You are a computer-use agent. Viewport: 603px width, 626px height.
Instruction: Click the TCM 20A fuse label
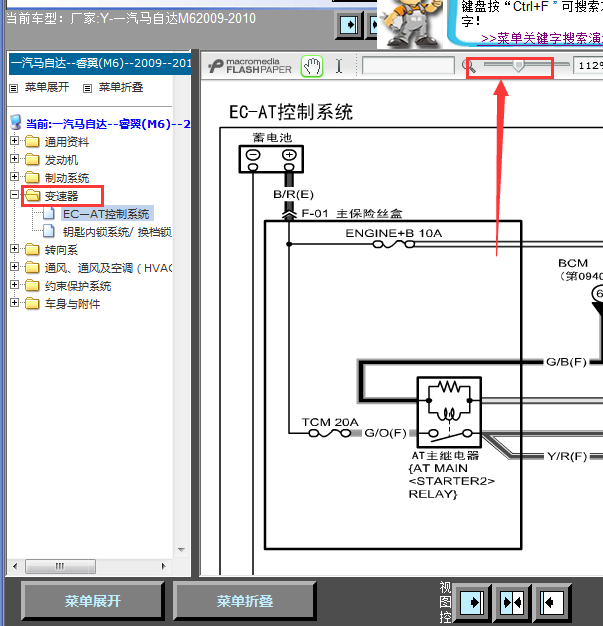coord(330,422)
